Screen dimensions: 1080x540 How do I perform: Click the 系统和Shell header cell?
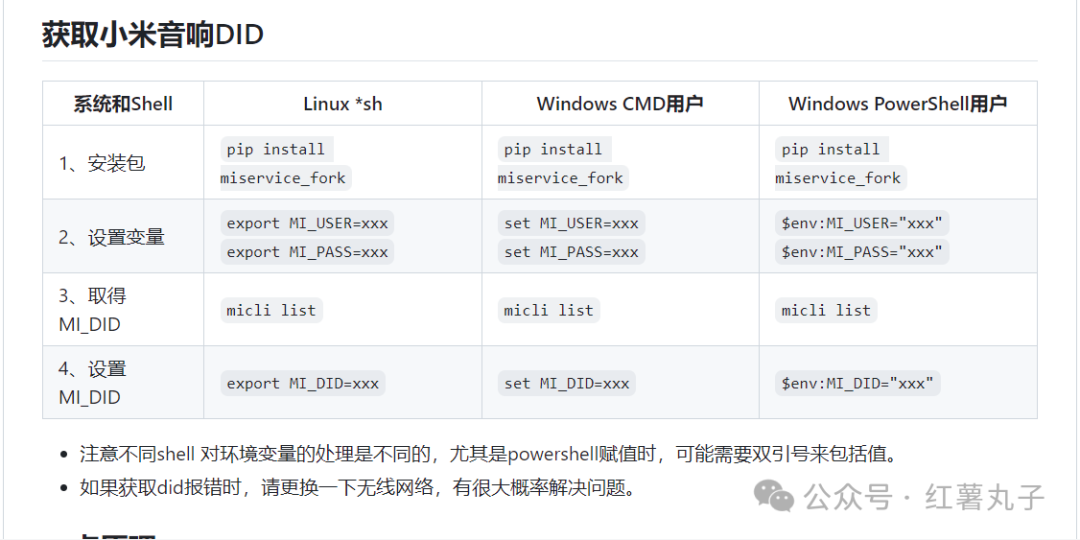(123, 104)
